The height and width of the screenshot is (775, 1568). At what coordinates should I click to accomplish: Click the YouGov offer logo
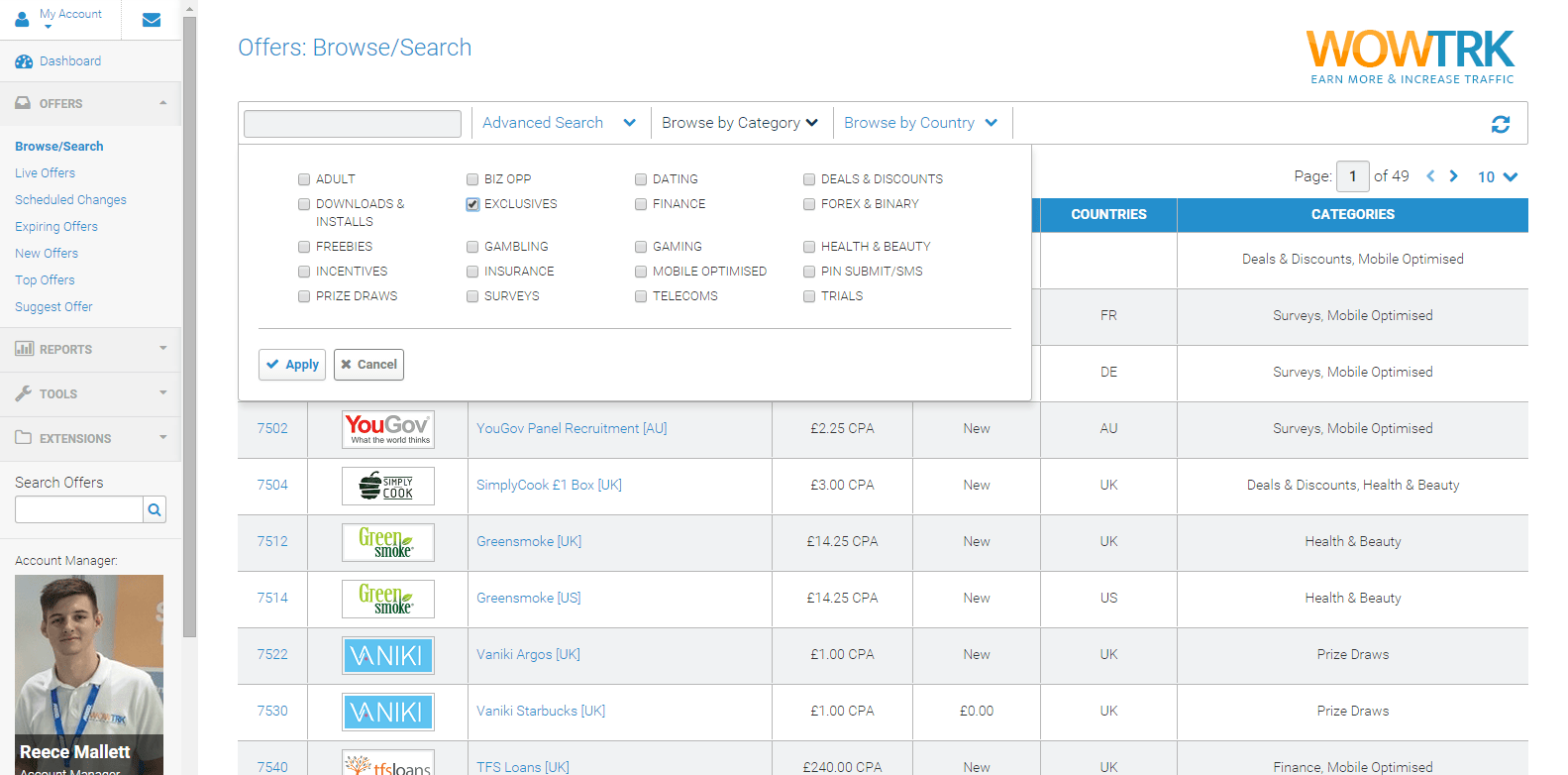click(388, 429)
